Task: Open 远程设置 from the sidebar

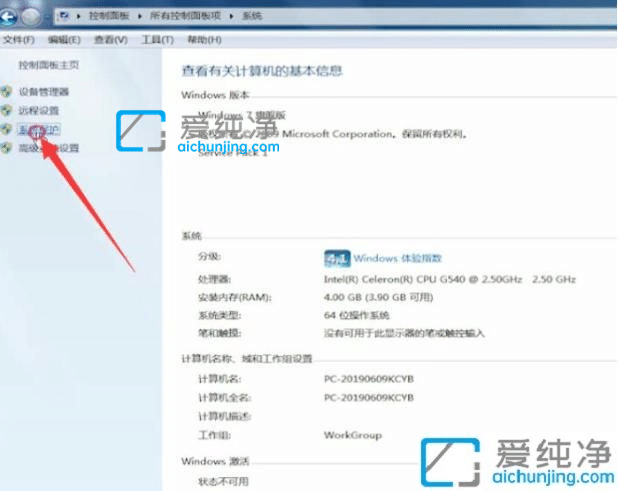Action: coord(39,110)
